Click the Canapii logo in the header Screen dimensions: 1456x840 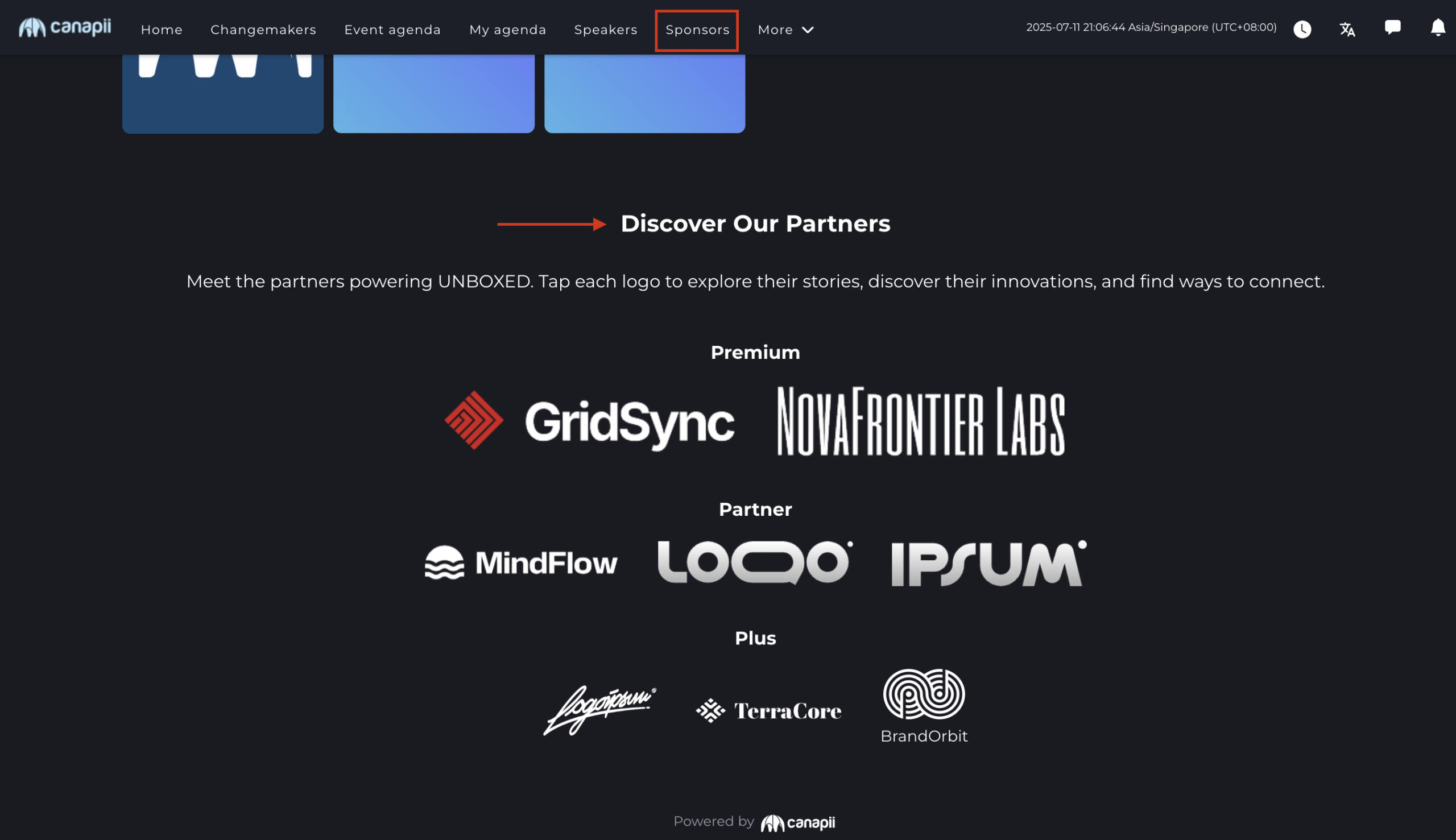65,28
